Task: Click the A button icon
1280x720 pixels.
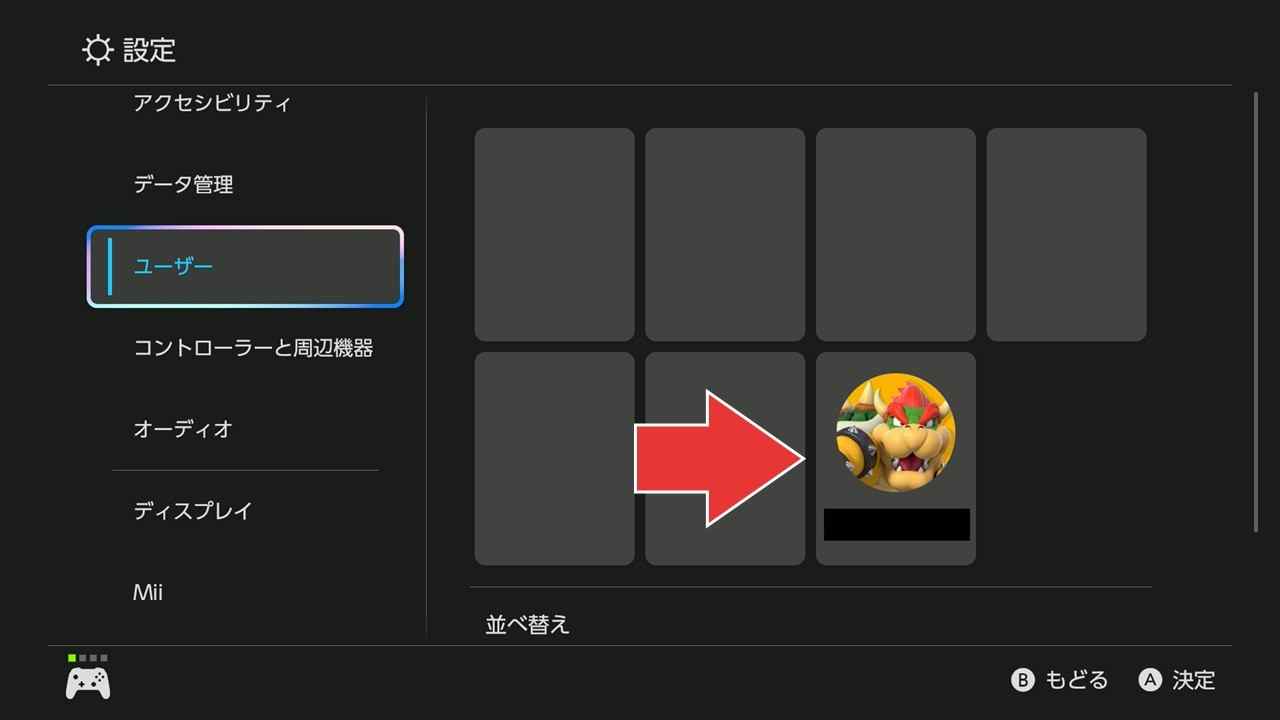Action: pyautogui.click(x=1150, y=681)
